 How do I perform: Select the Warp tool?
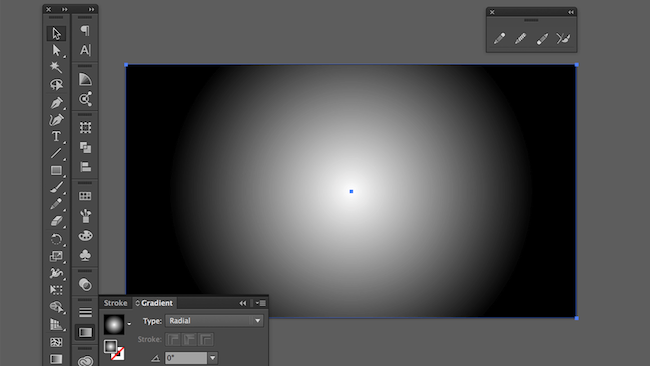[56, 273]
